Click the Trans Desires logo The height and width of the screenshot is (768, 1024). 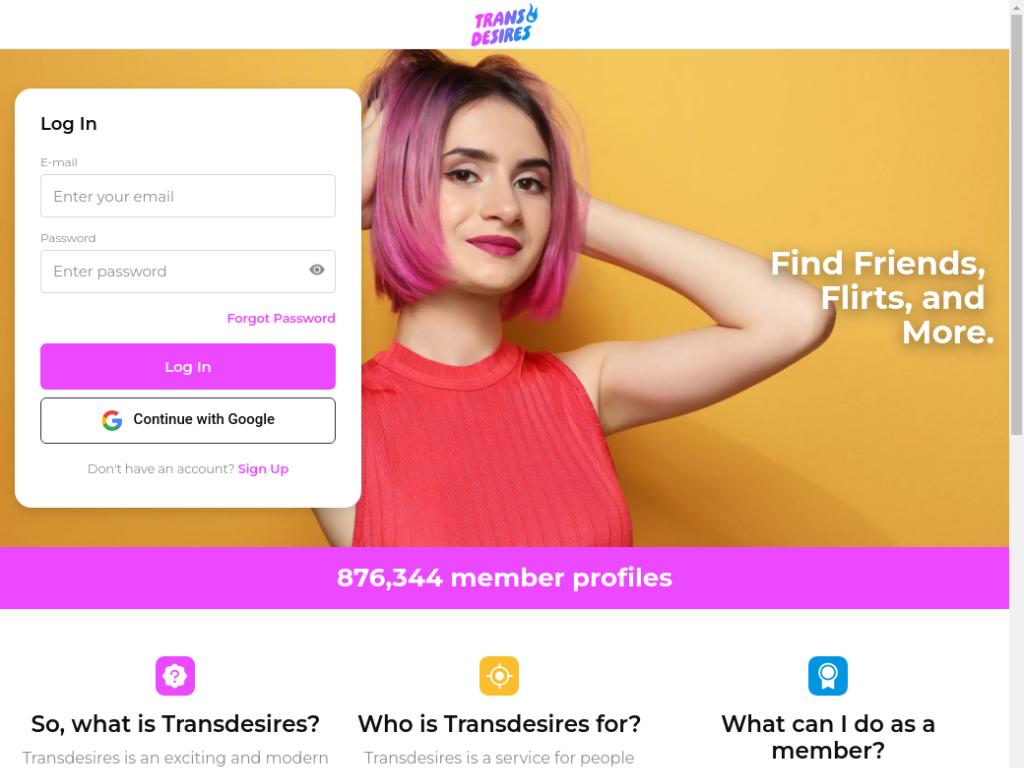click(x=504, y=25)
